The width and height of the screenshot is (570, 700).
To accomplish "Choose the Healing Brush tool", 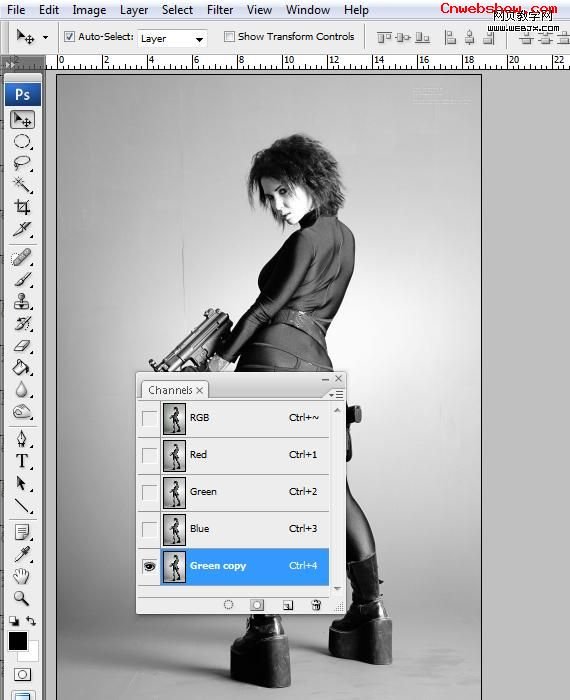I will point(22,258).
